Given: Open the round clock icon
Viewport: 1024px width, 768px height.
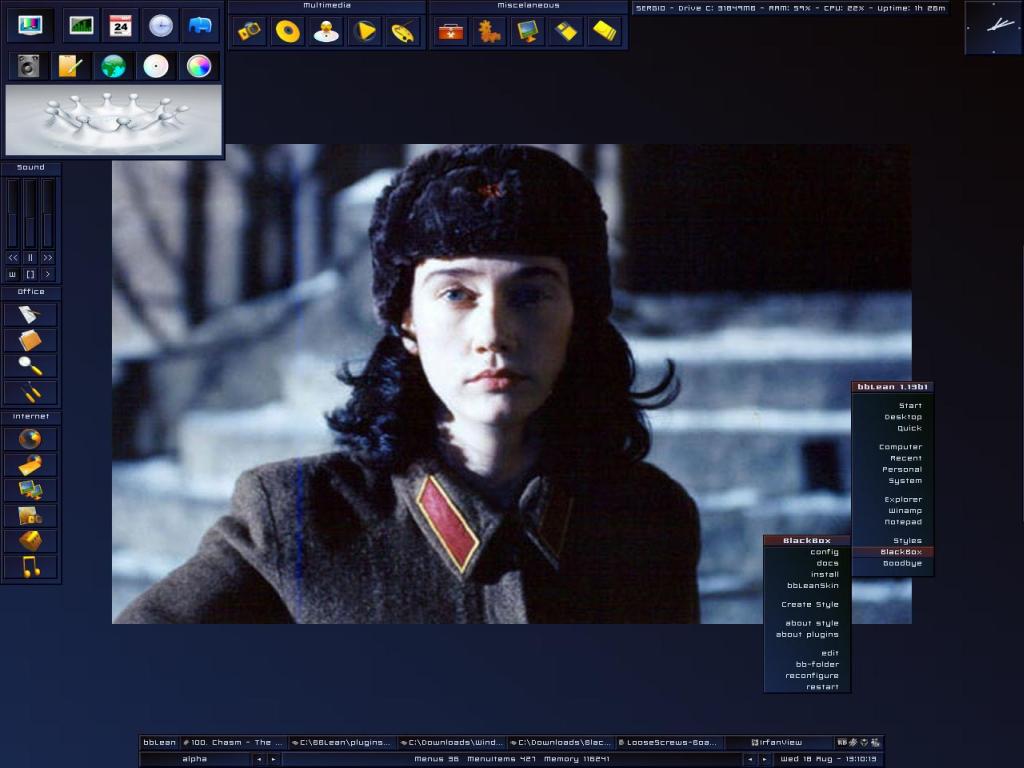Looking at the screenshot, I should 161,25.
